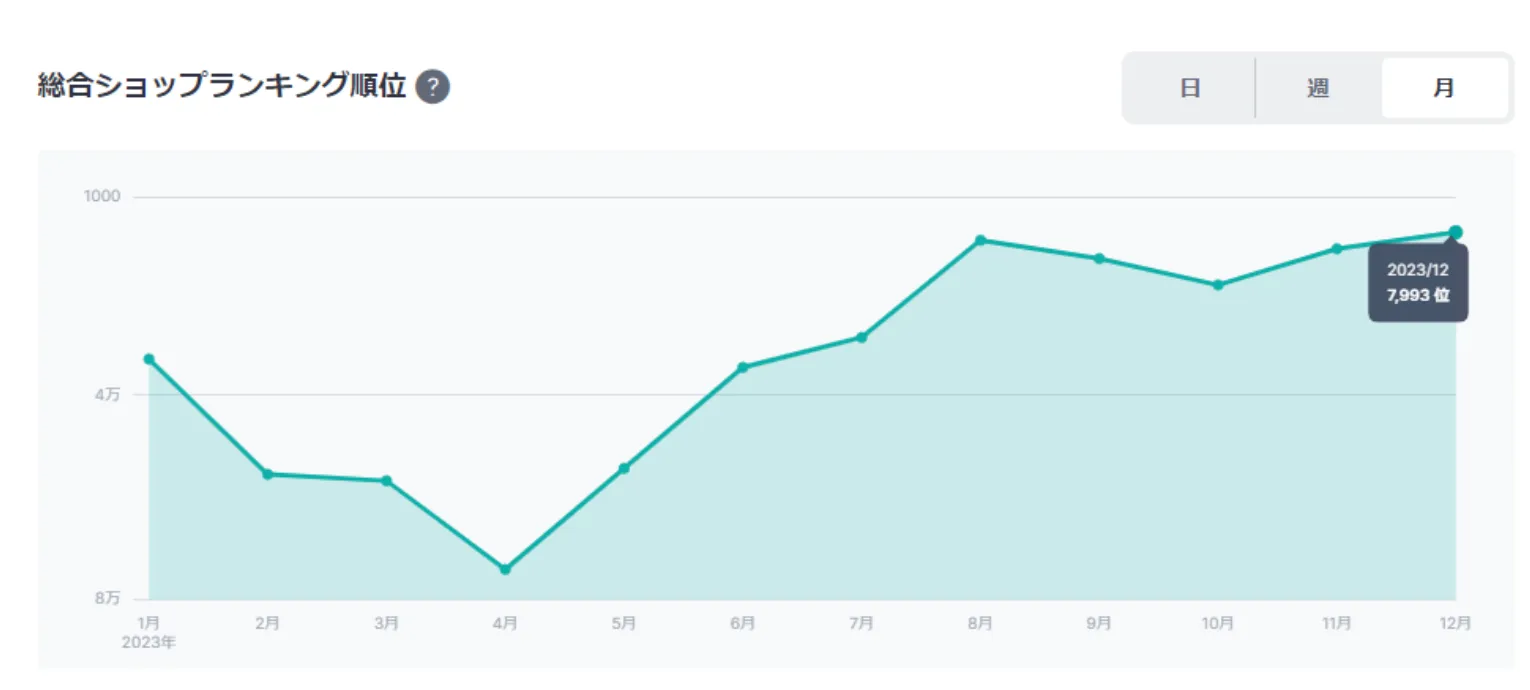Click the 5月 data point on chart
1530x690 pixels.
tap(624, 468)
